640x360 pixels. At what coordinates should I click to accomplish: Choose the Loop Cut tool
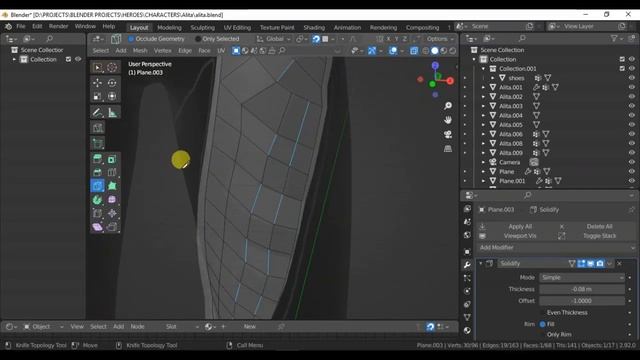coord(112,172)
